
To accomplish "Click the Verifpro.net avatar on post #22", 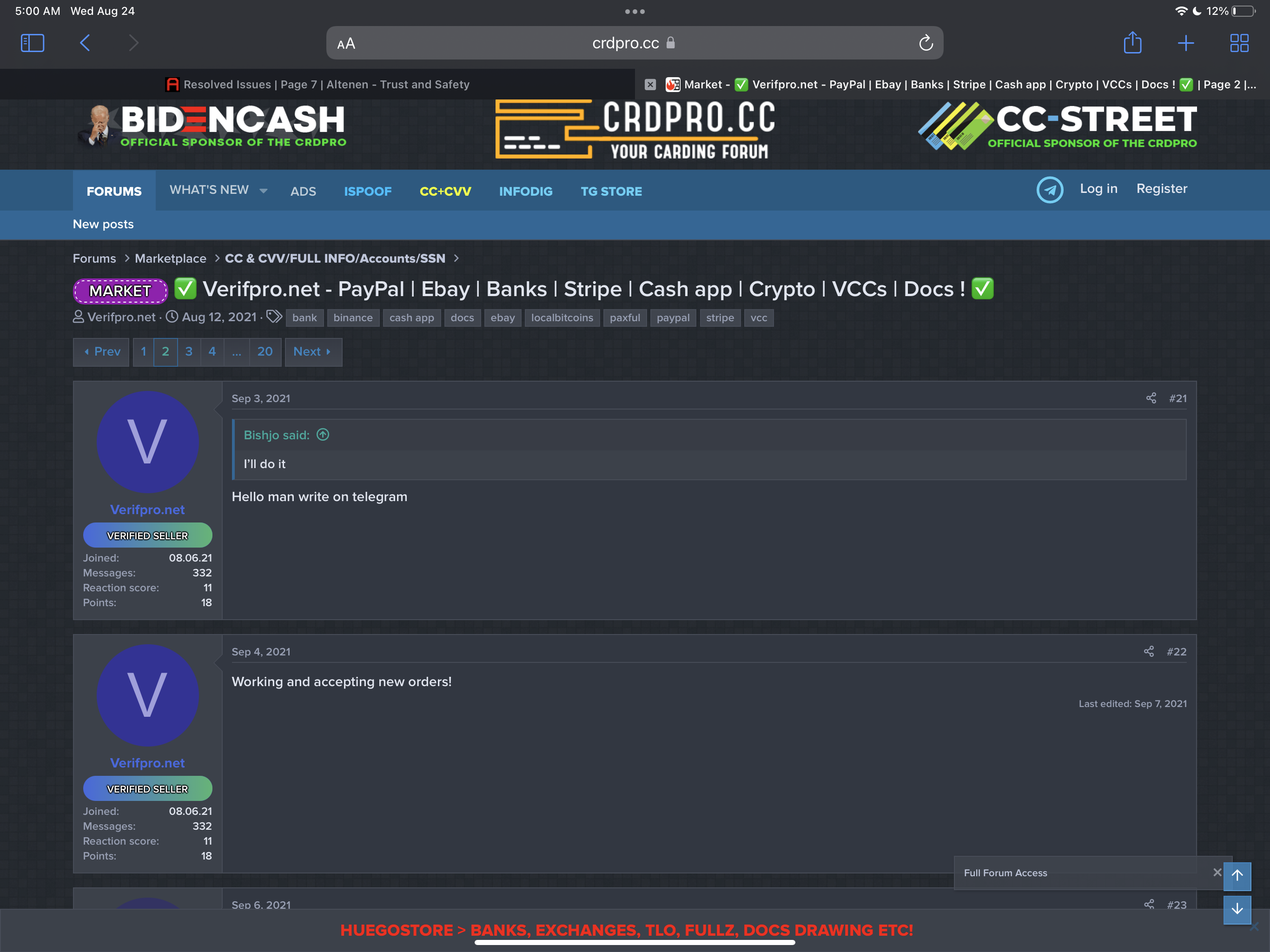I will [x=147, y=695].
